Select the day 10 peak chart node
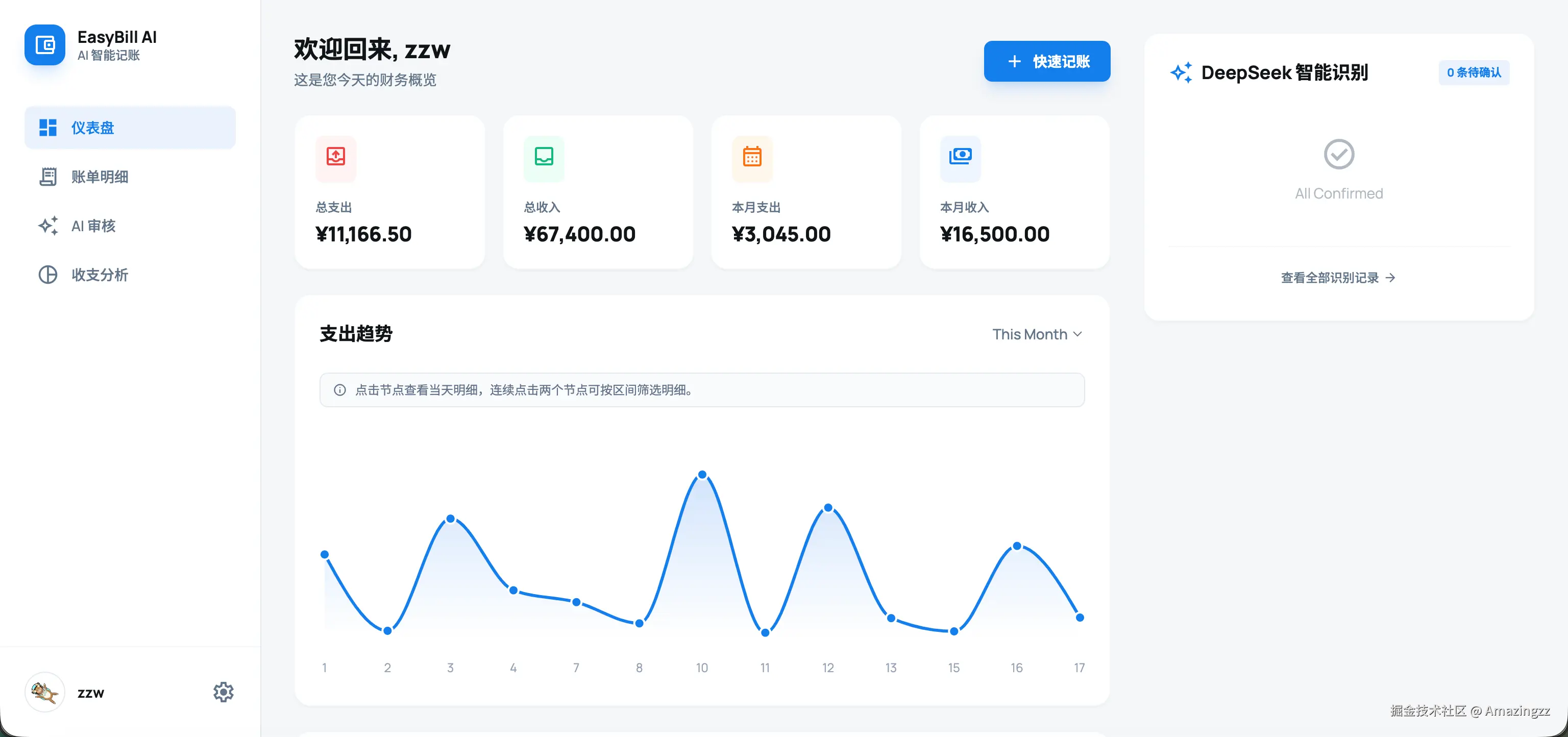 coord(702,475)
